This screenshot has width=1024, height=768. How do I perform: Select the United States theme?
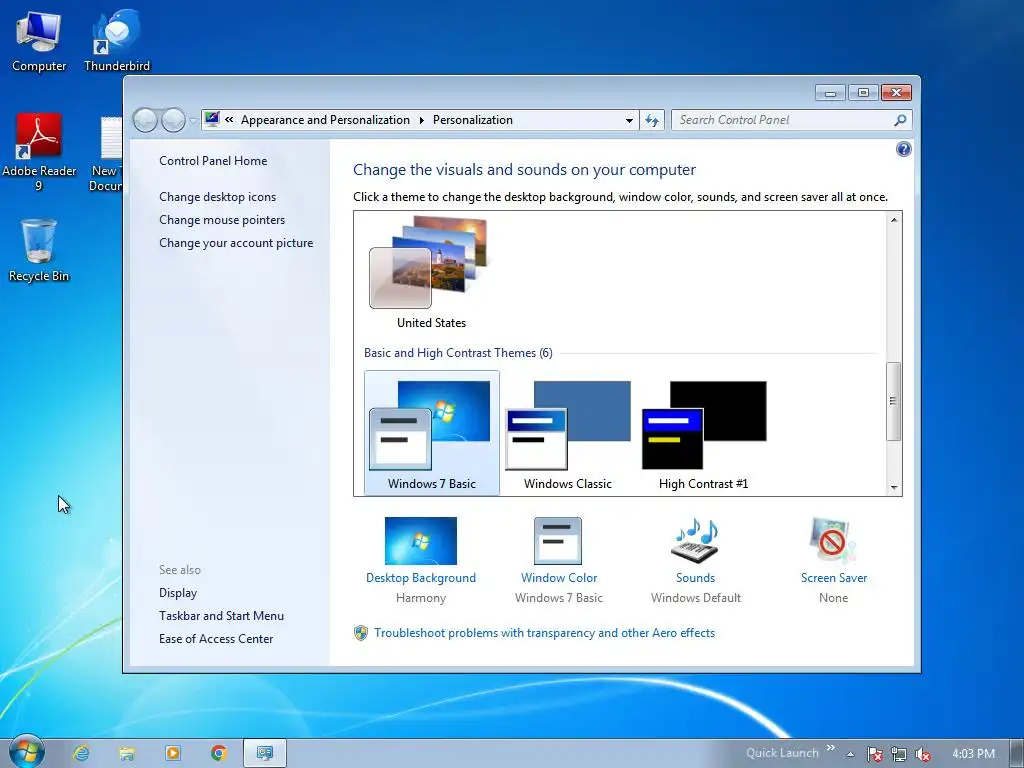431,272
